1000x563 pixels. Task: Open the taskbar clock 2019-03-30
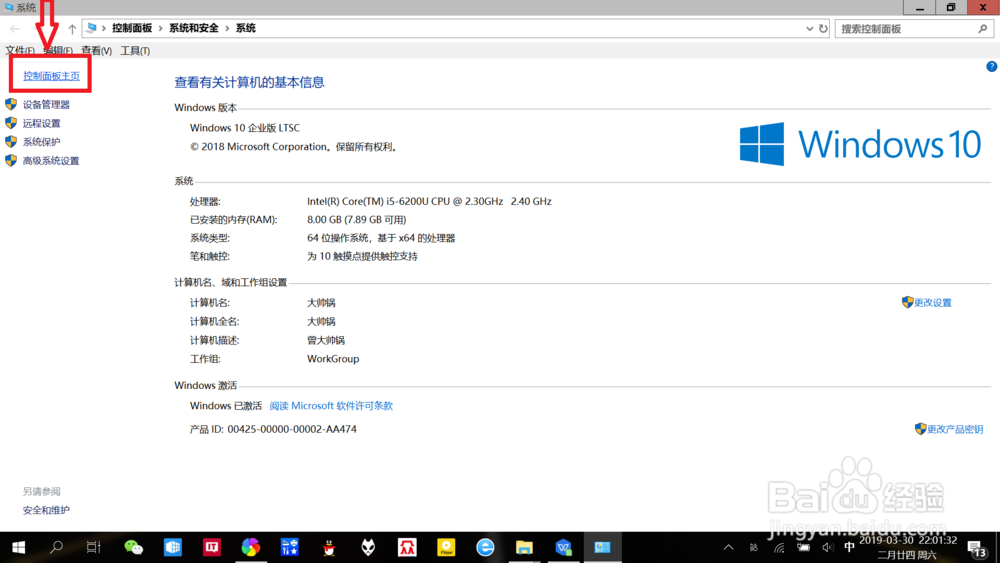tap(908, 547)
